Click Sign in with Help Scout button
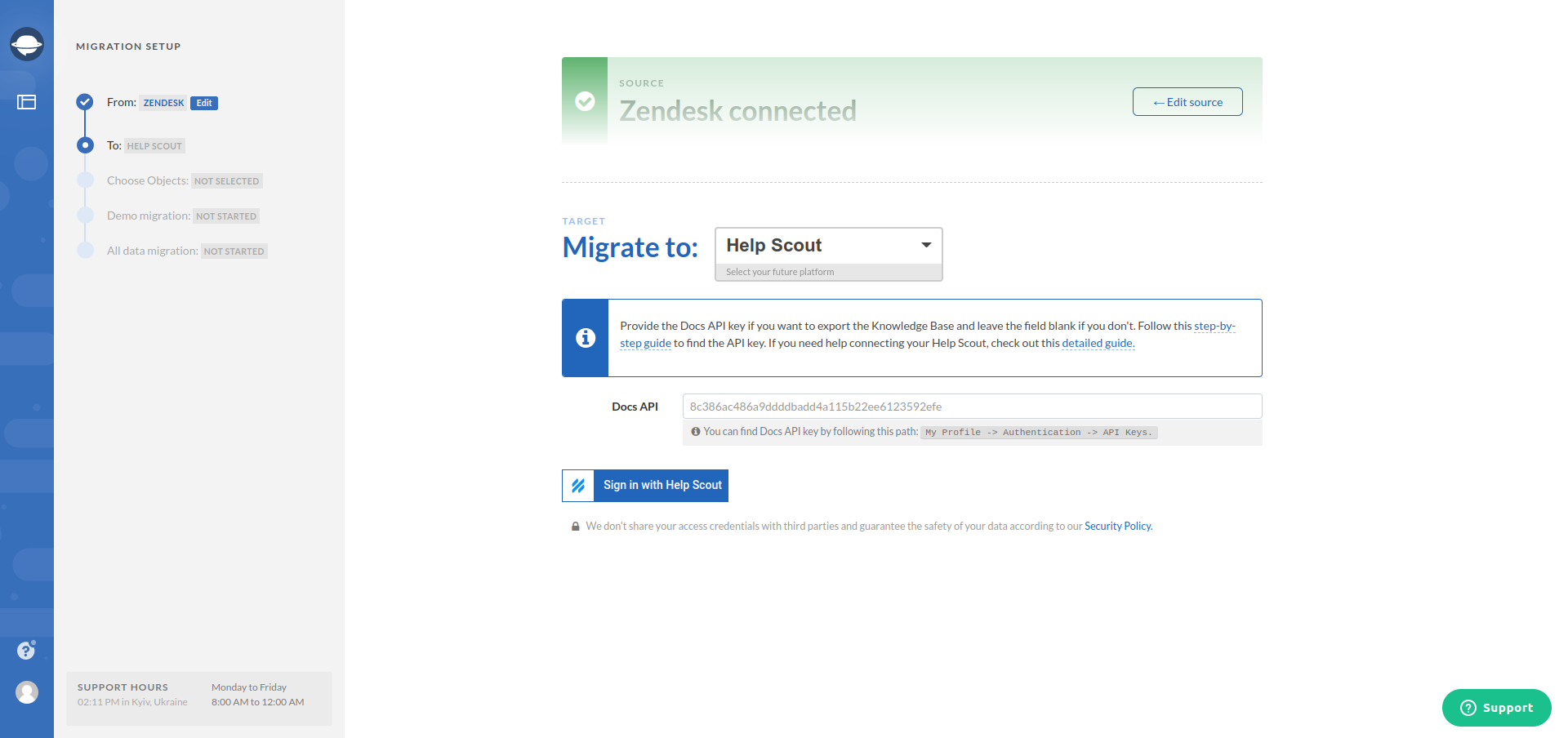 pos(645,486)
